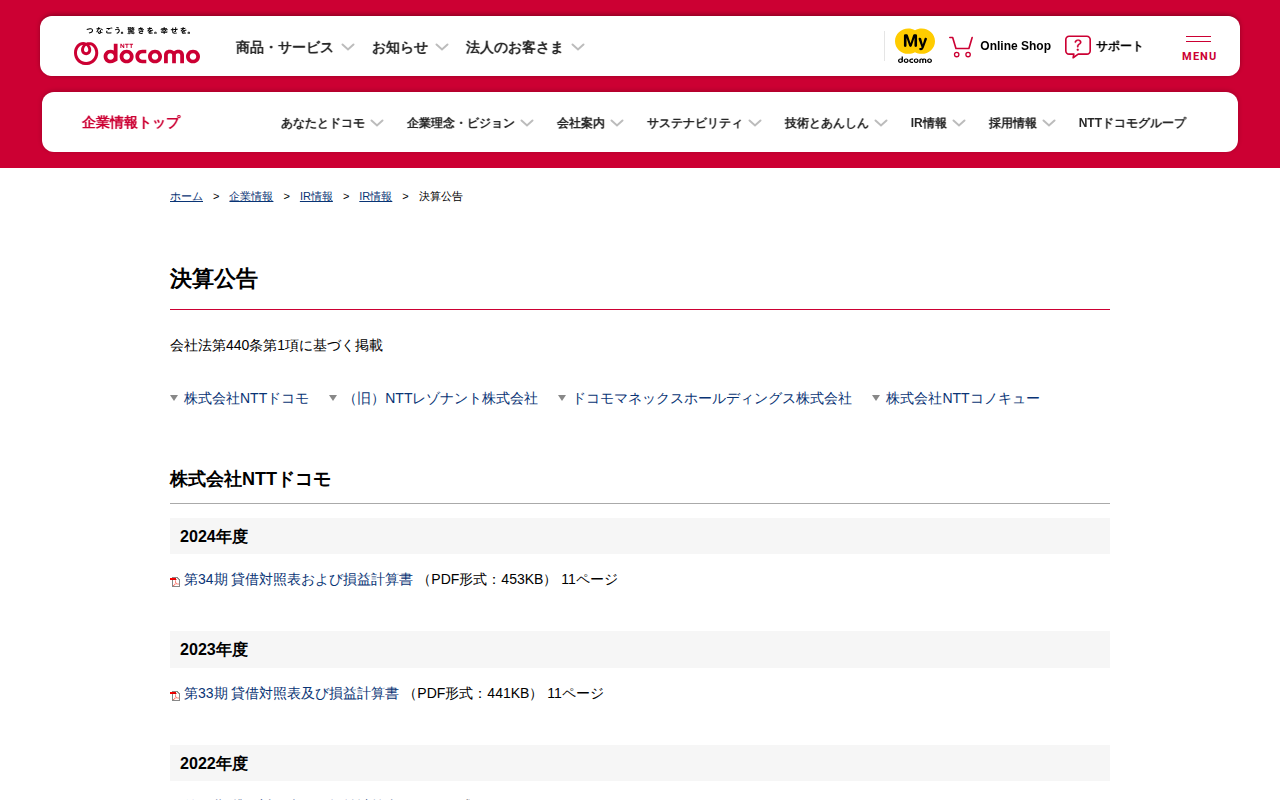Viewport: 1280px width, 800px height.
Task: Open 第33期 貸借対照表及び損益計算書 PDF
Action: (291, 693)
